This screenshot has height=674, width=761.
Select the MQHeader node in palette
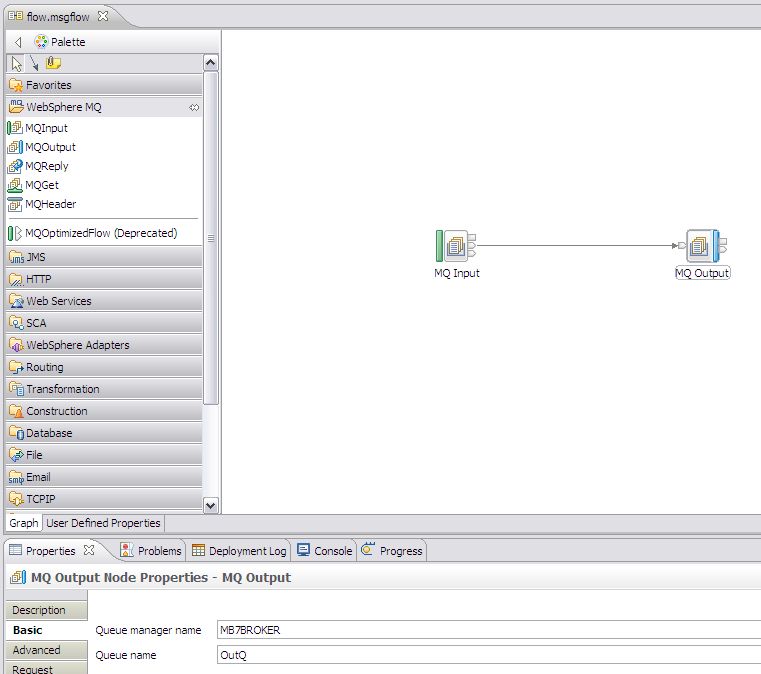point(42,204)
